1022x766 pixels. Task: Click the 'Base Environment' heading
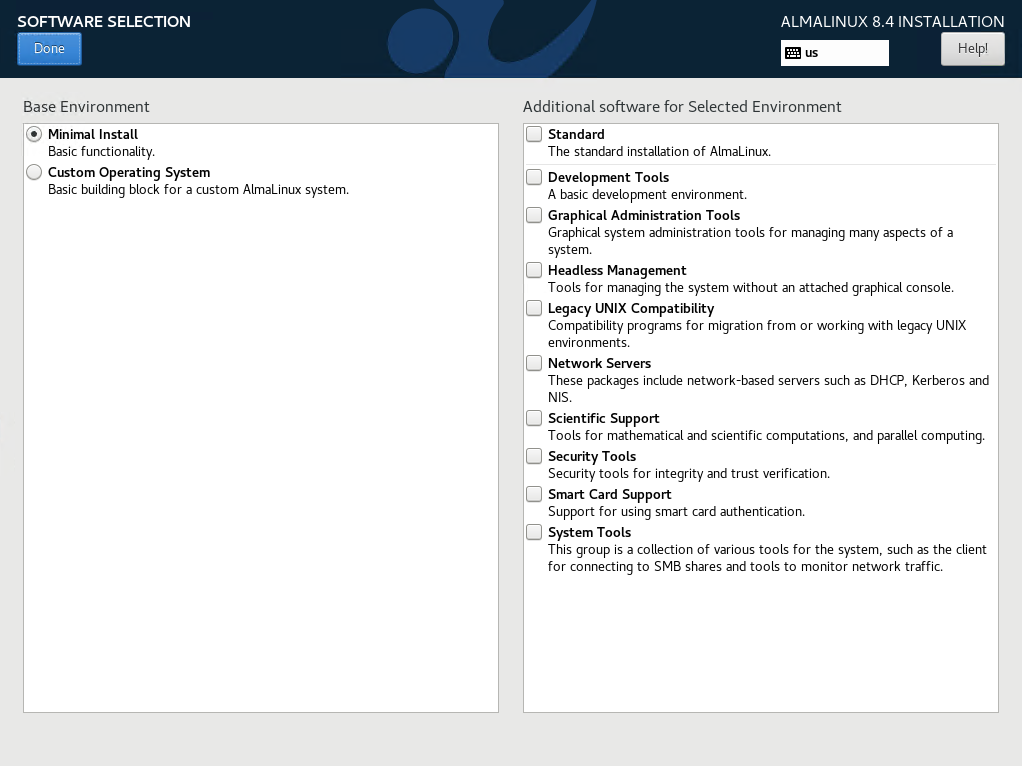tap(86, 107)
